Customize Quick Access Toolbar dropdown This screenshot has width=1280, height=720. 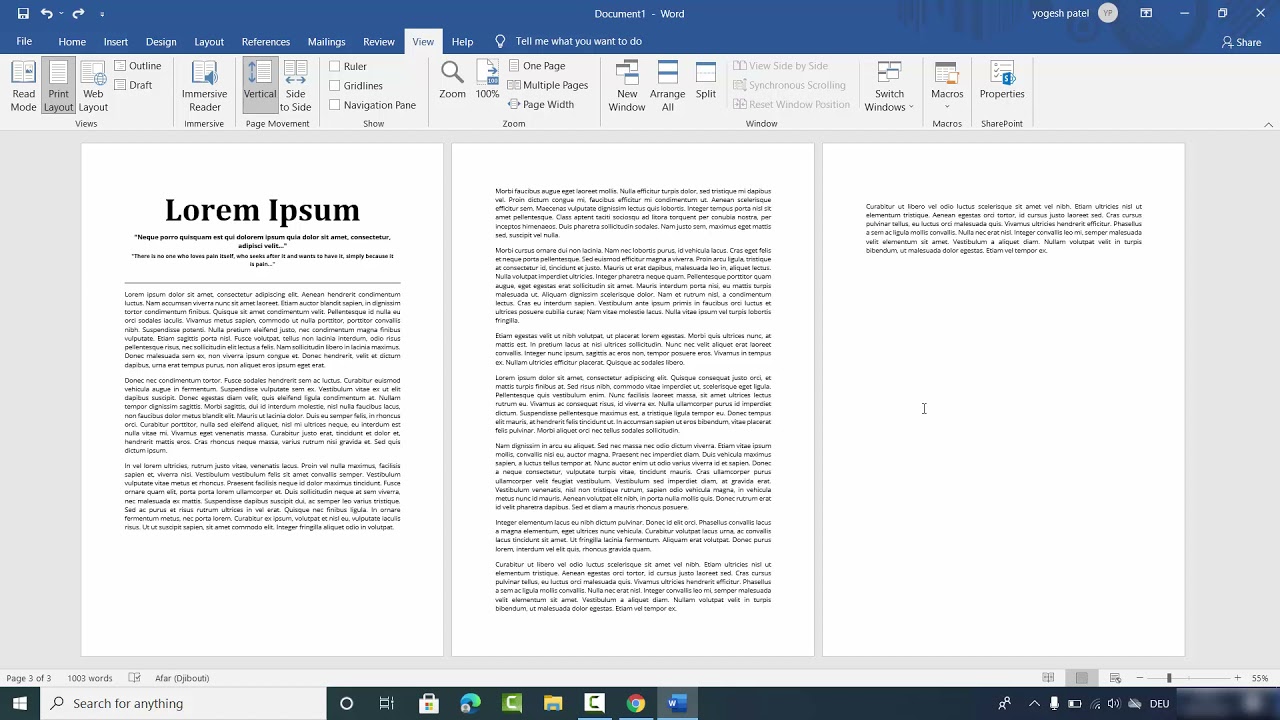click(102, 14)
